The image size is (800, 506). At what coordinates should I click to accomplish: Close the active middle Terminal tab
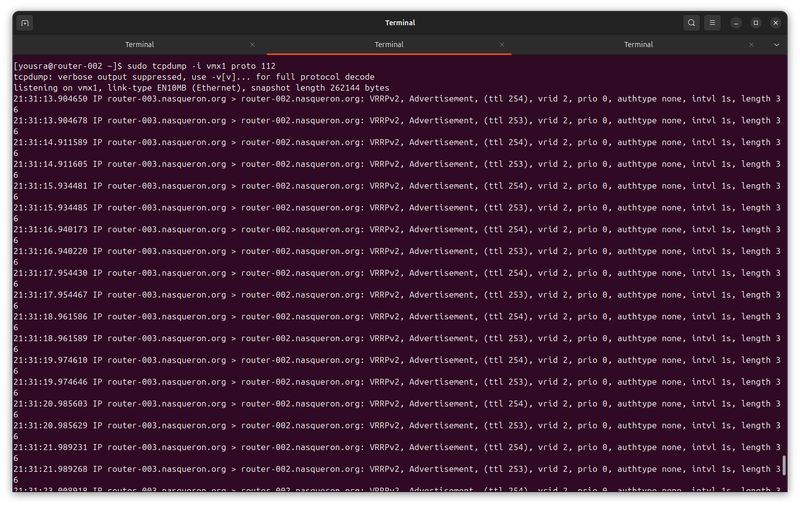click(x=502, y=45)
